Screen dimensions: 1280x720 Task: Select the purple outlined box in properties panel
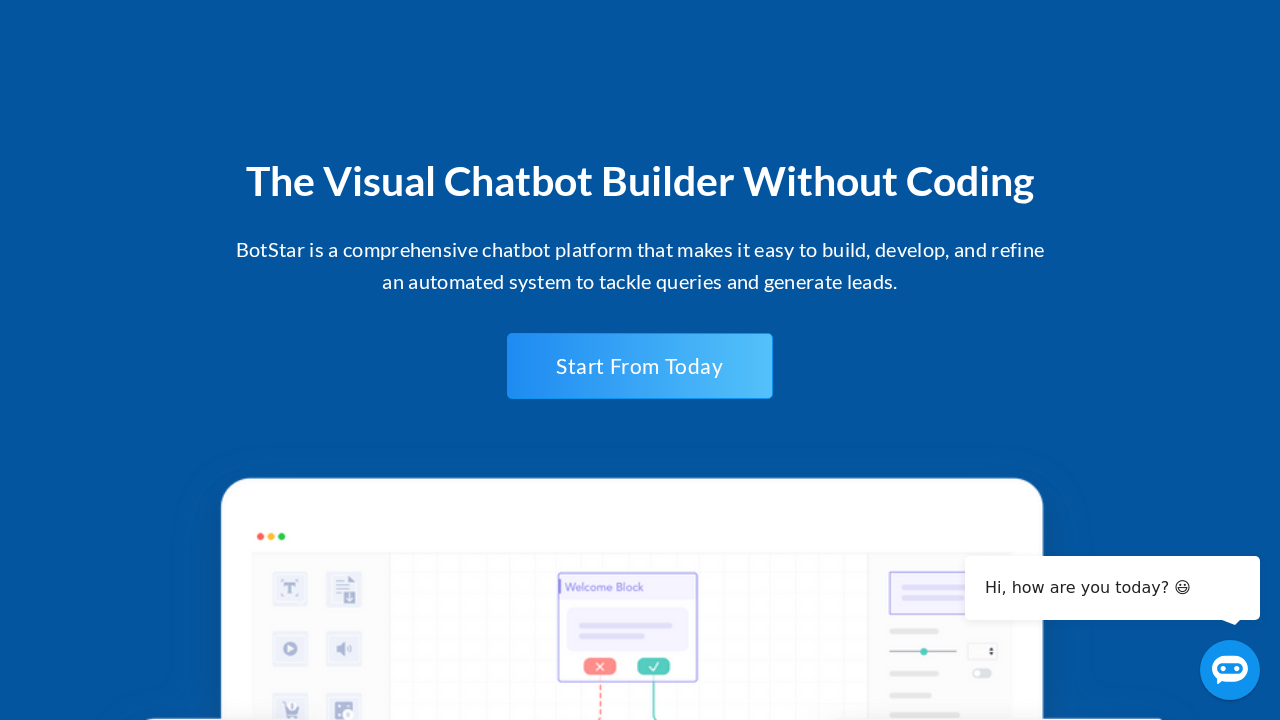pyautogui.click(x=927, y=593)
